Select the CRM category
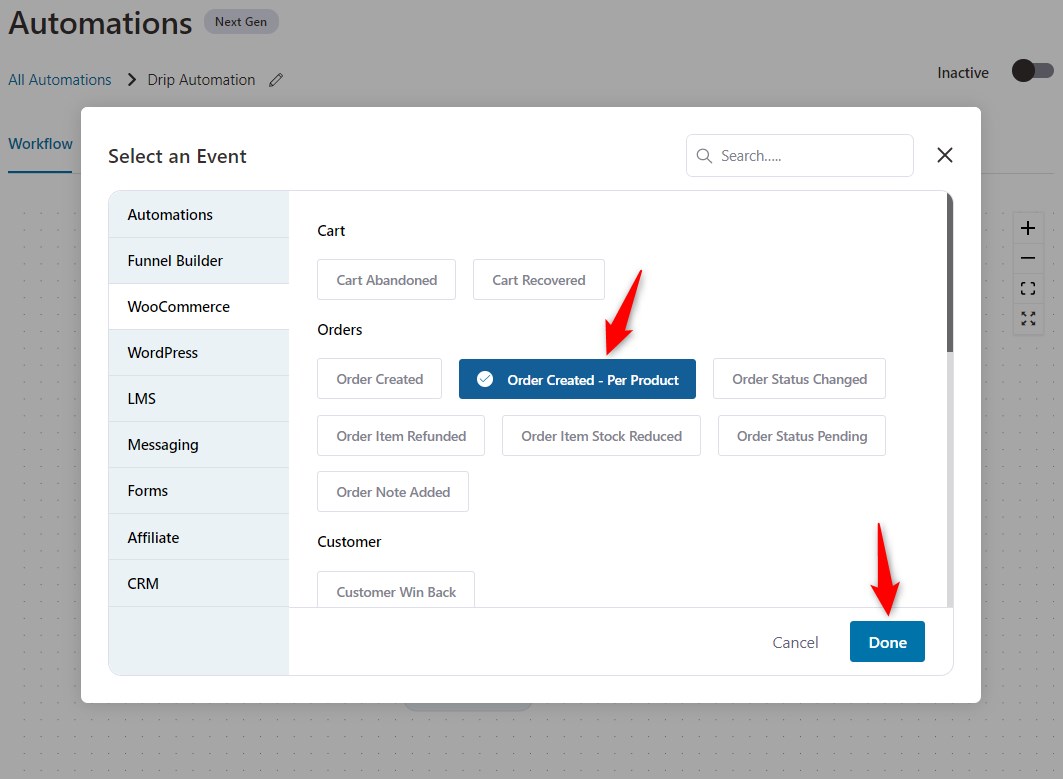This screenshot has width=1063, height=779. [x=199, y=583]
